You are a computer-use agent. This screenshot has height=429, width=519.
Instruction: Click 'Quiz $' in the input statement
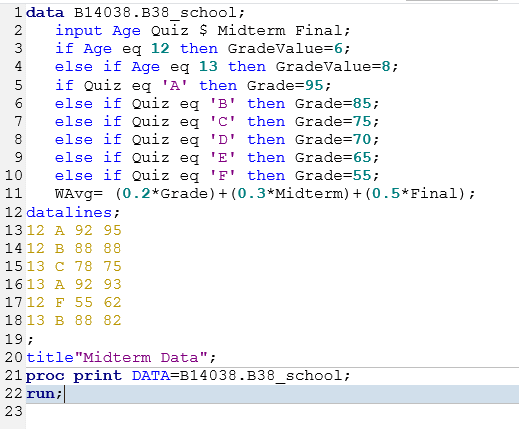pos(179,31)
